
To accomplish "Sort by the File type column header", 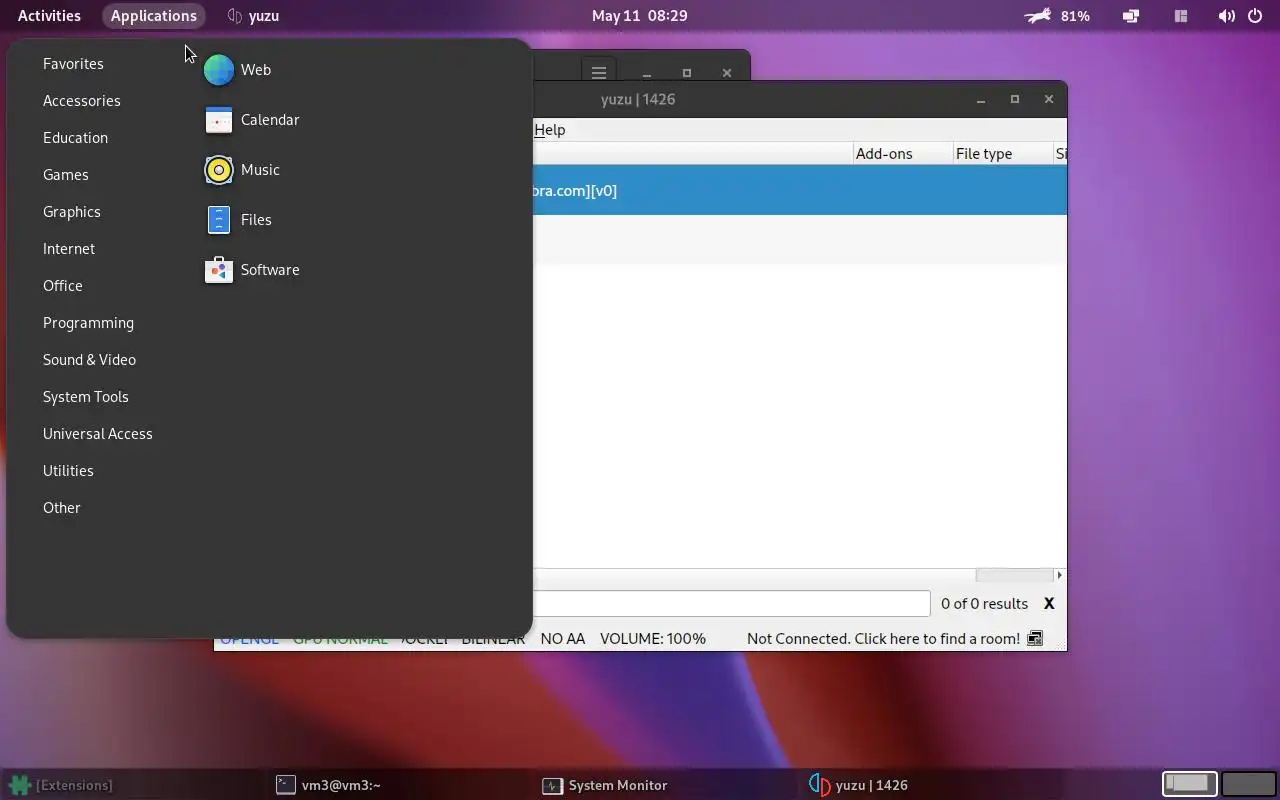I will click(1003, 154).
